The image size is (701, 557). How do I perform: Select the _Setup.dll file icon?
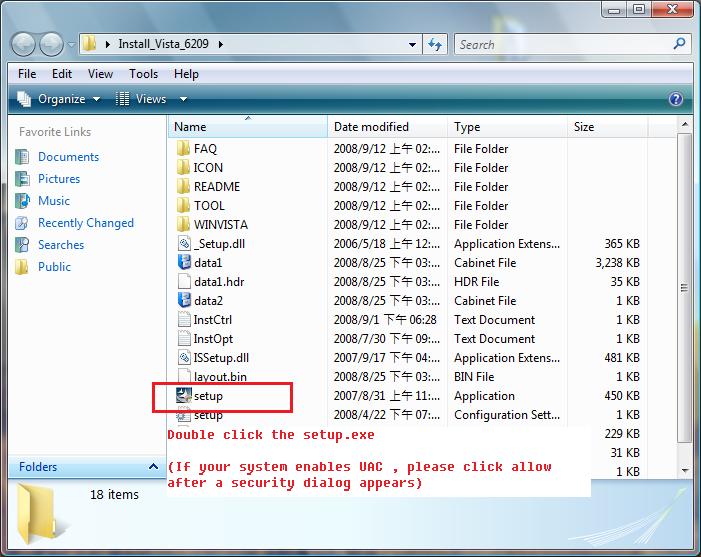coord(183,244)
